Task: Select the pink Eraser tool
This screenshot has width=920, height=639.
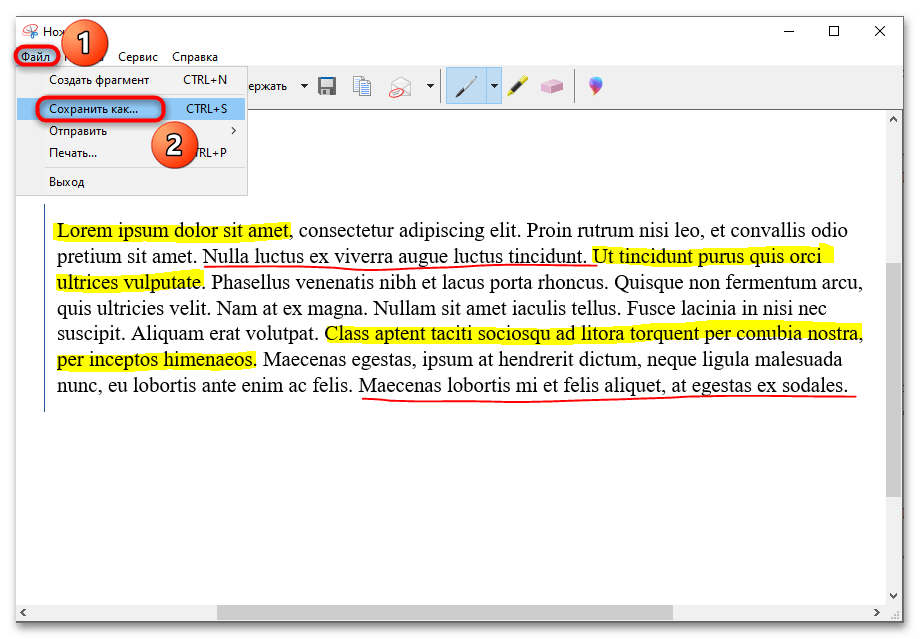Action: click(552, 87)
